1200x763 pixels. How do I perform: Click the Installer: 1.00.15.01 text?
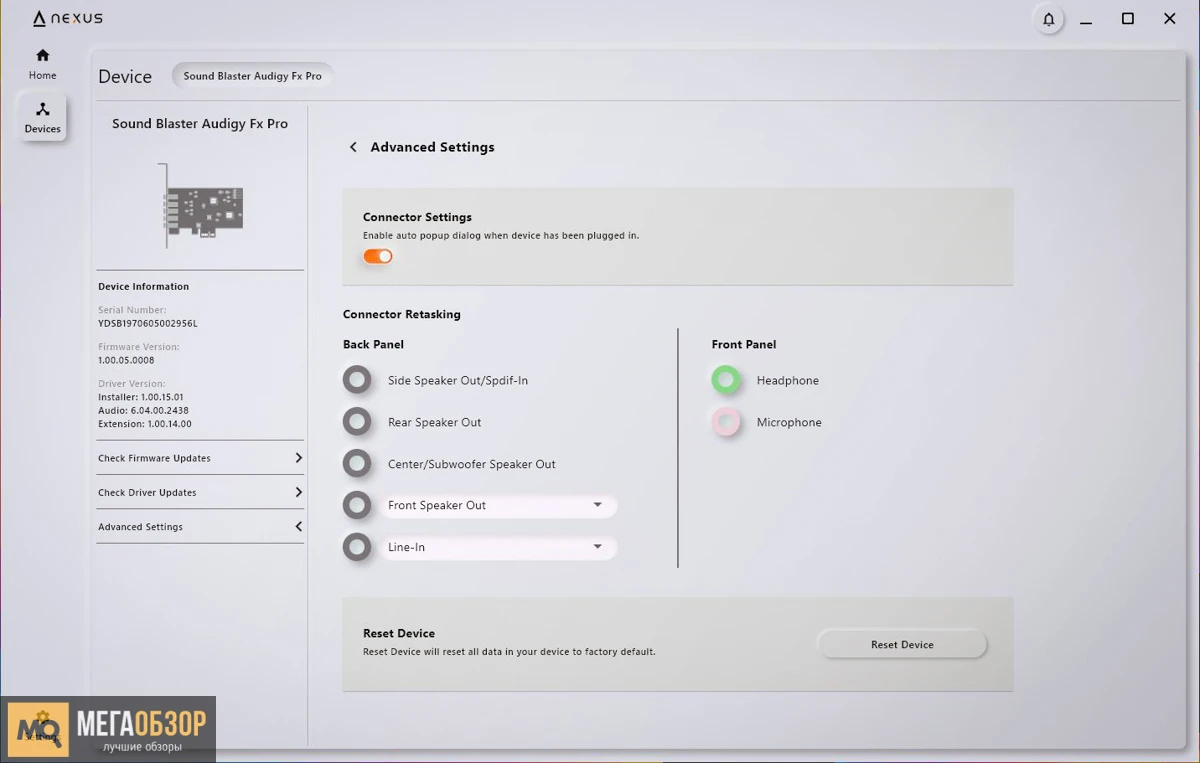(141, 397)
